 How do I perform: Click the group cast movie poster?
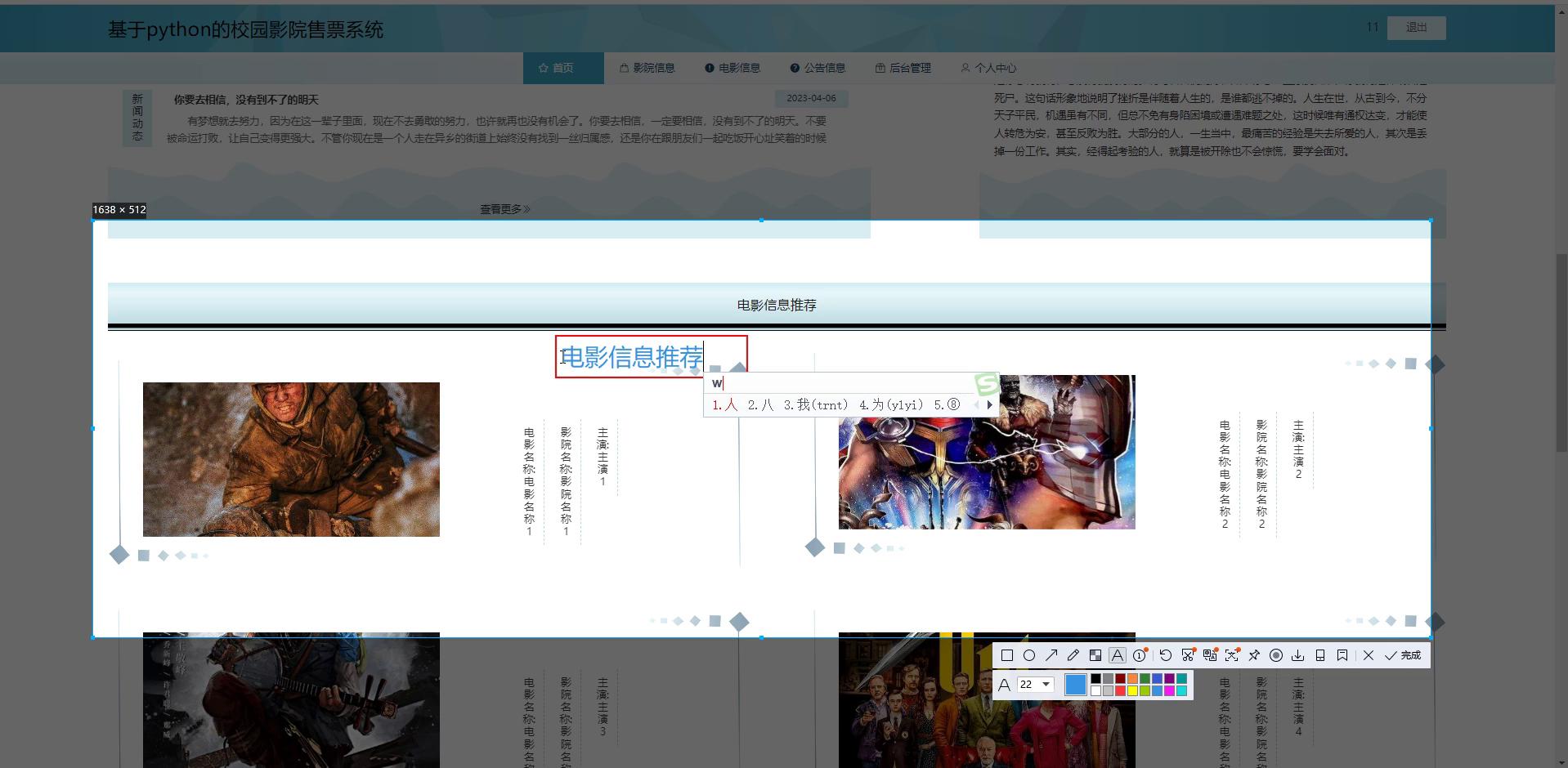[x=987, y=700]
